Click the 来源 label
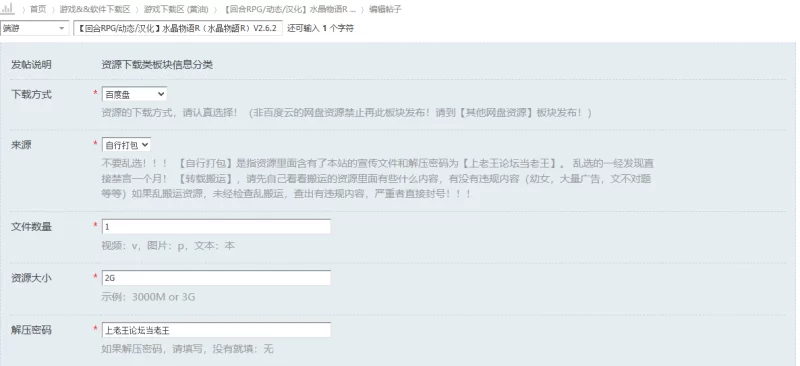The width and height of the screenshot is (800, 366). coord(21,145)
